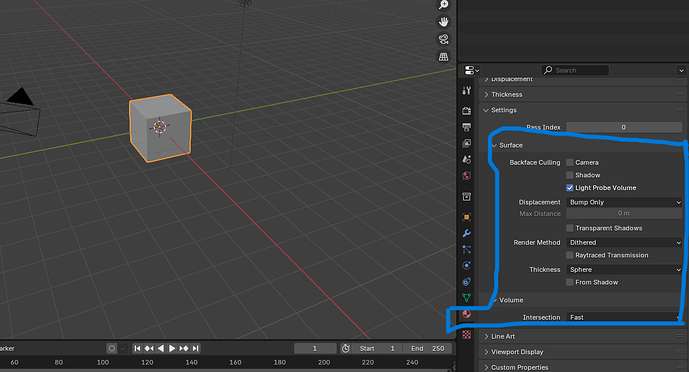
Task: Open the Object properties tab
Action: tap(467, 217)
